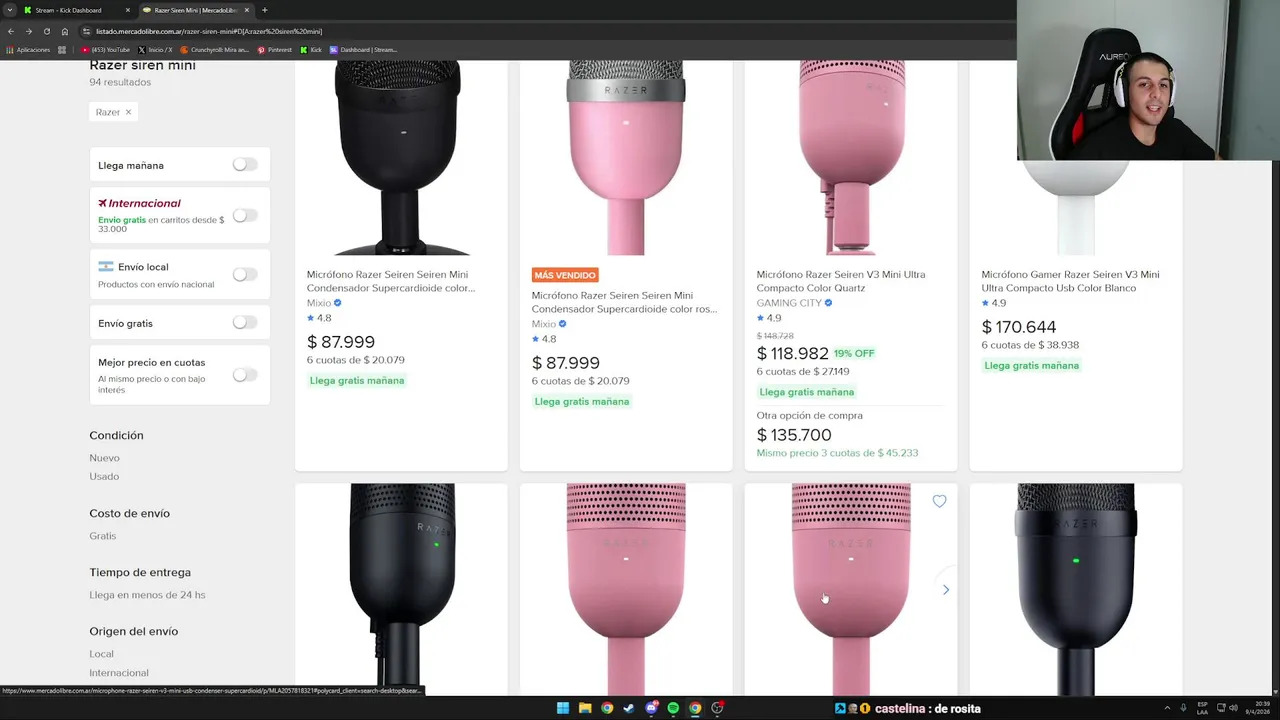Open Seiren V3 Mini Color Blanco listing title
1280x720 pixels.
pyautogui.click(x=1070, y=281)
